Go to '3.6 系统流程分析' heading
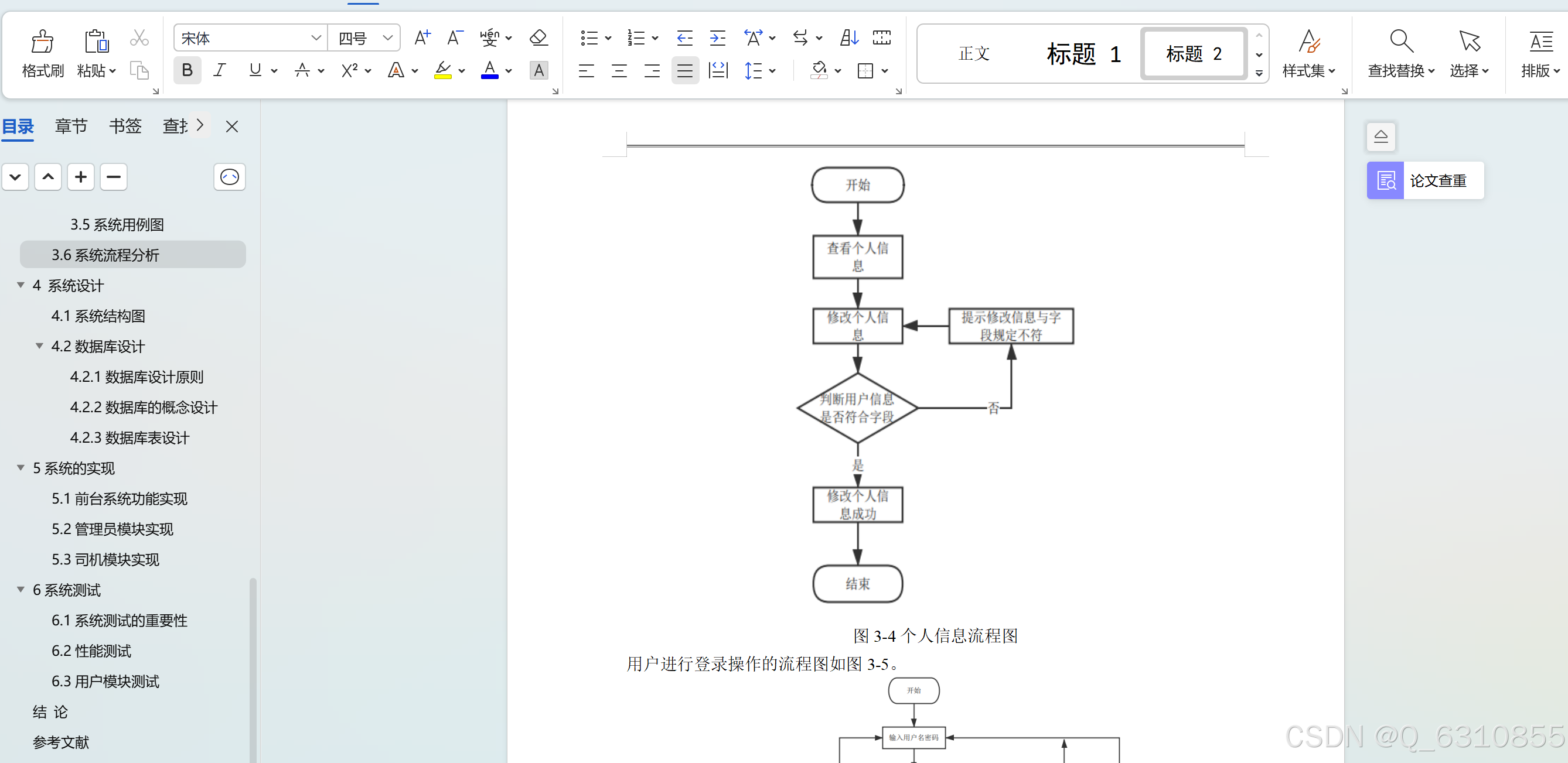This screenshot has height=763, width=1568. click(x=132, y=254)
